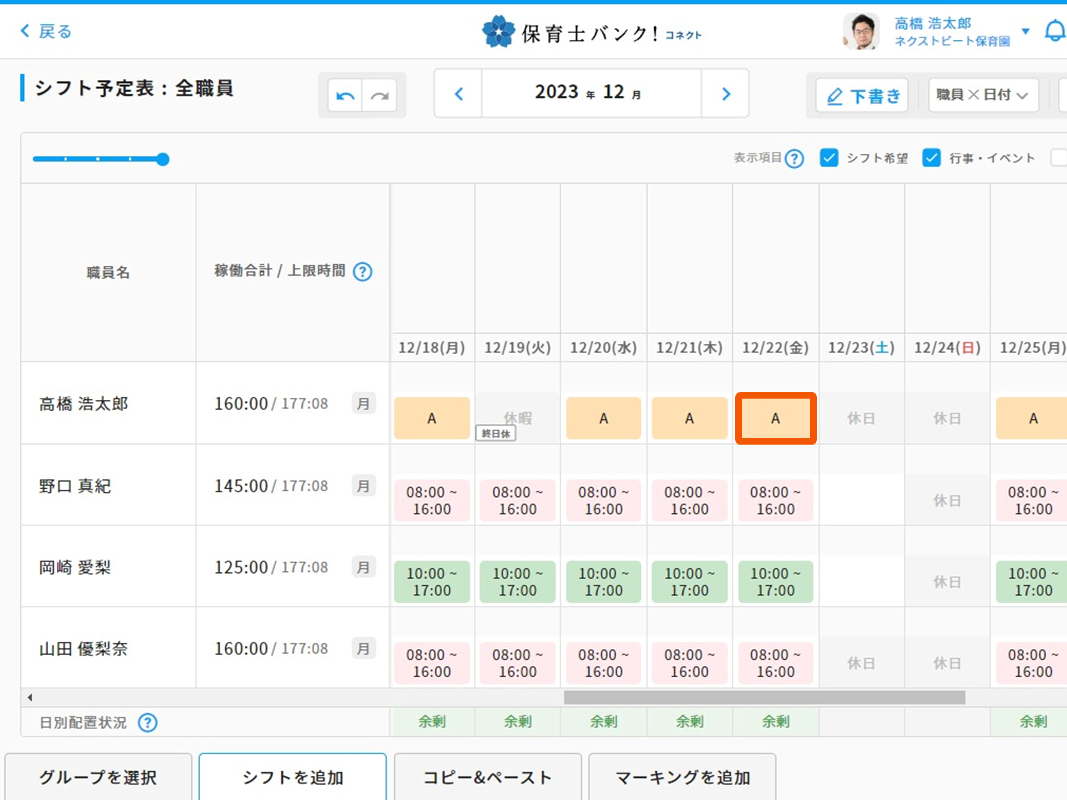
Task: Click help icon beside 表示項目
Action: (794, 158)
